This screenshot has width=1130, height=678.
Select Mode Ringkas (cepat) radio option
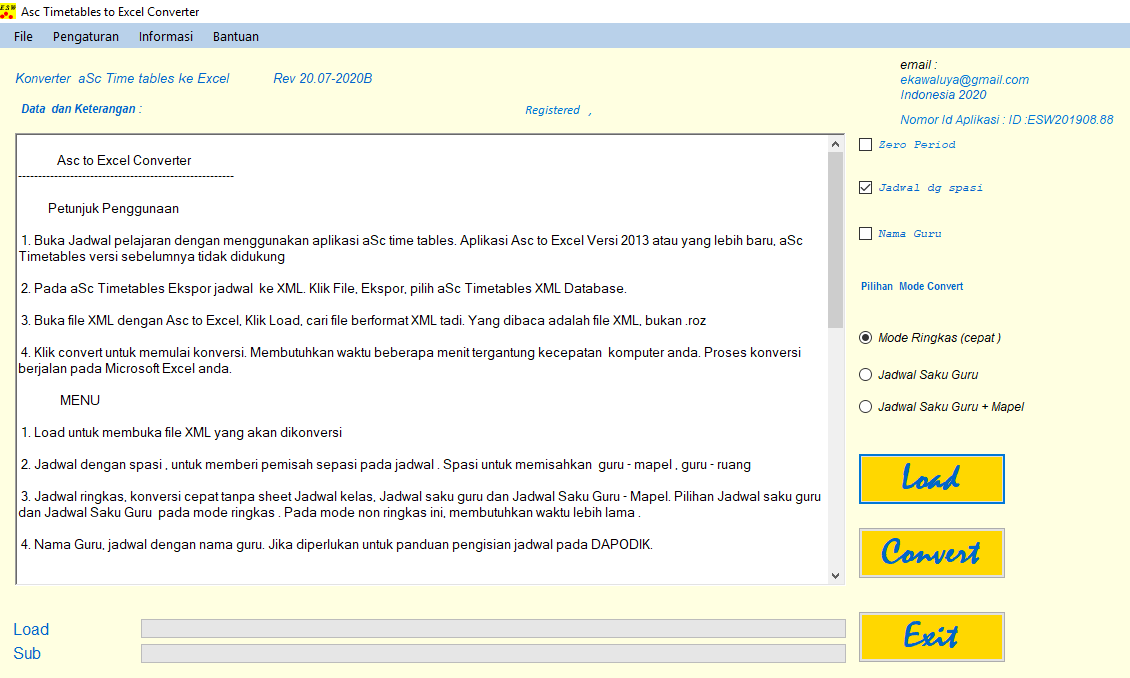pos(866,338)
